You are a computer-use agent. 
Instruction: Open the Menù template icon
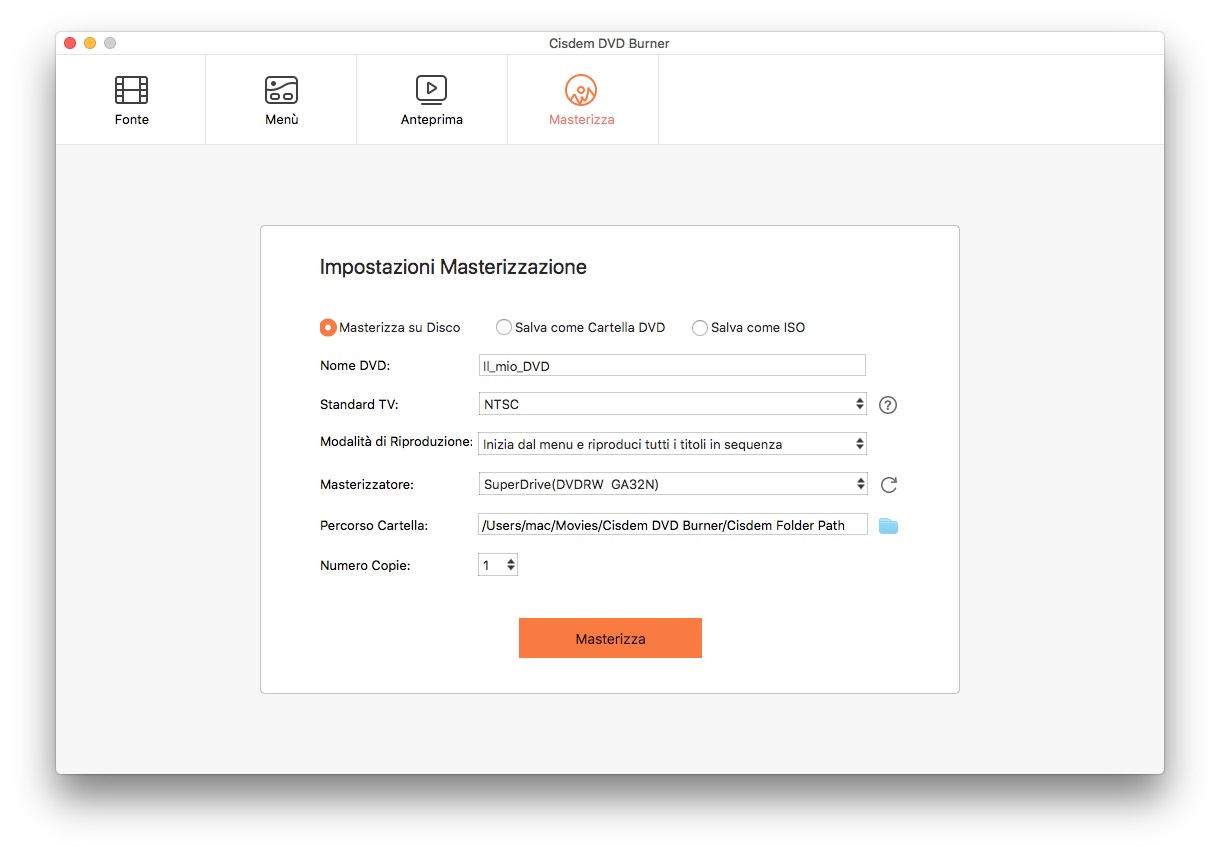[281, 90]
